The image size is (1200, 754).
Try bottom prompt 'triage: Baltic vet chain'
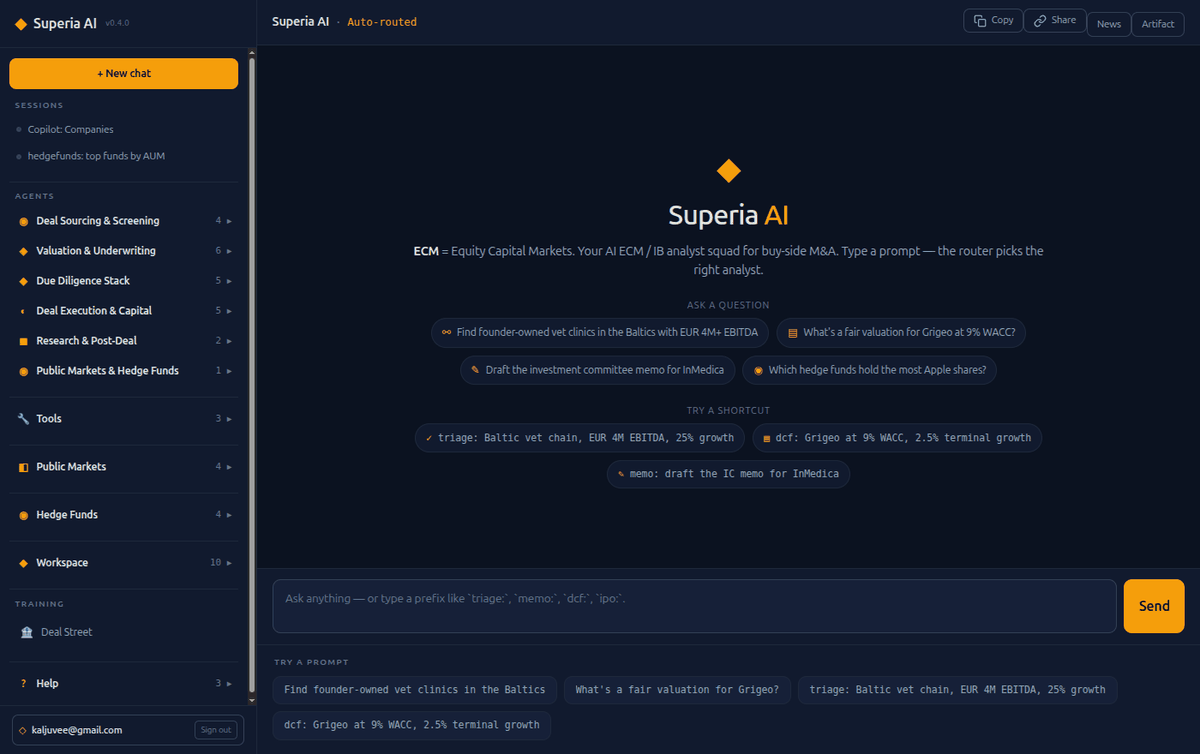958,690
